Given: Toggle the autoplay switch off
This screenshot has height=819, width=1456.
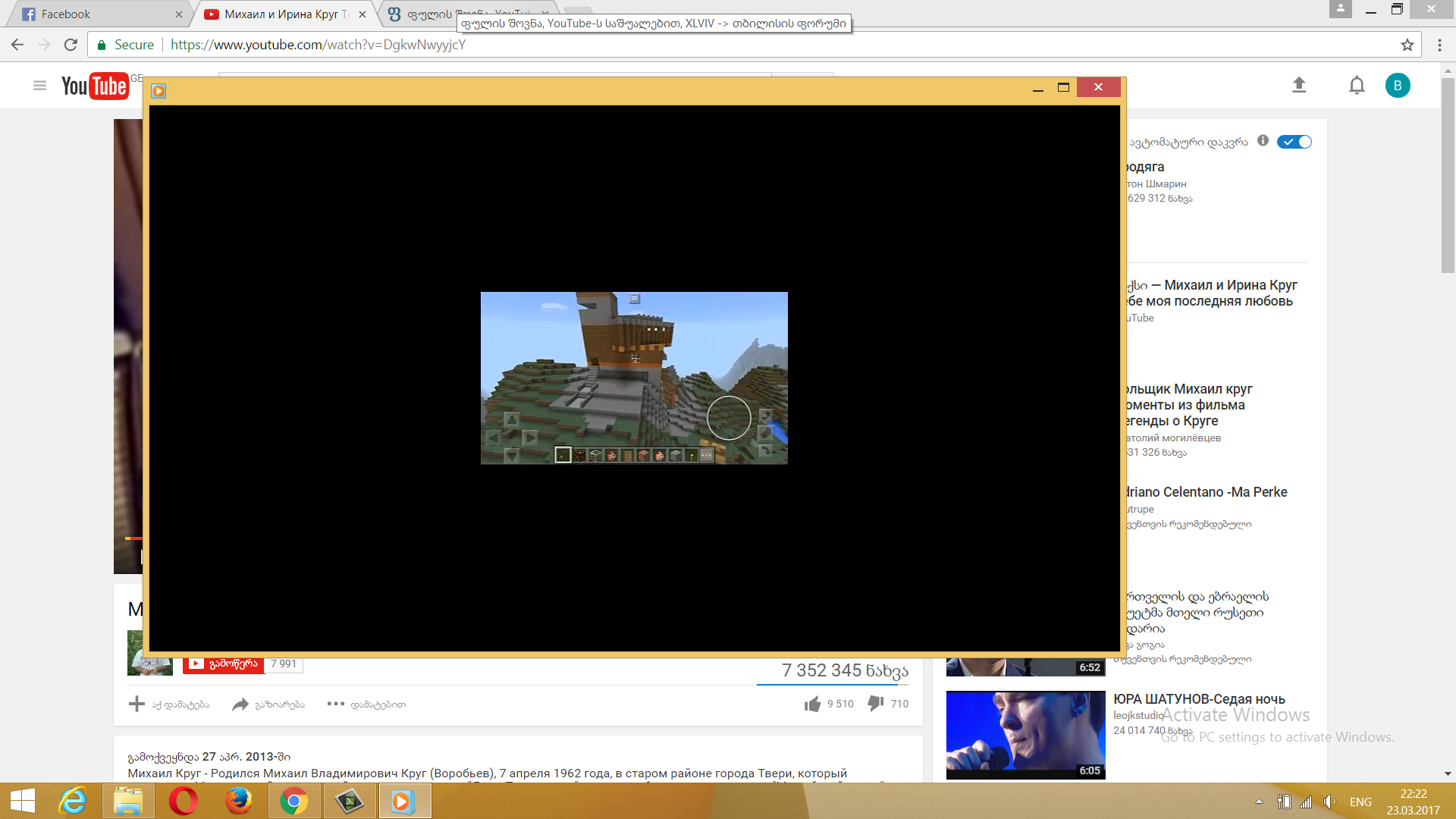Looking at the screenshot, I should 1294,142.
